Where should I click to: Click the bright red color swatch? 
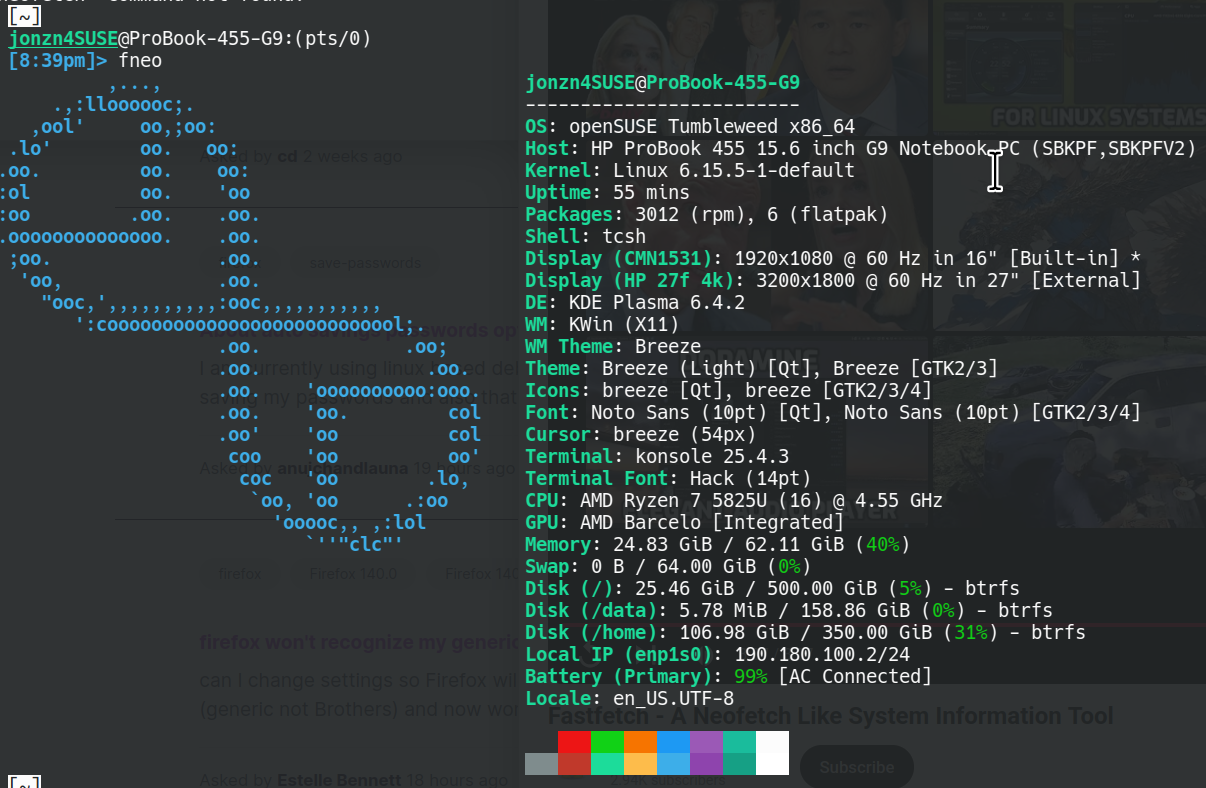tap(574, 742)
